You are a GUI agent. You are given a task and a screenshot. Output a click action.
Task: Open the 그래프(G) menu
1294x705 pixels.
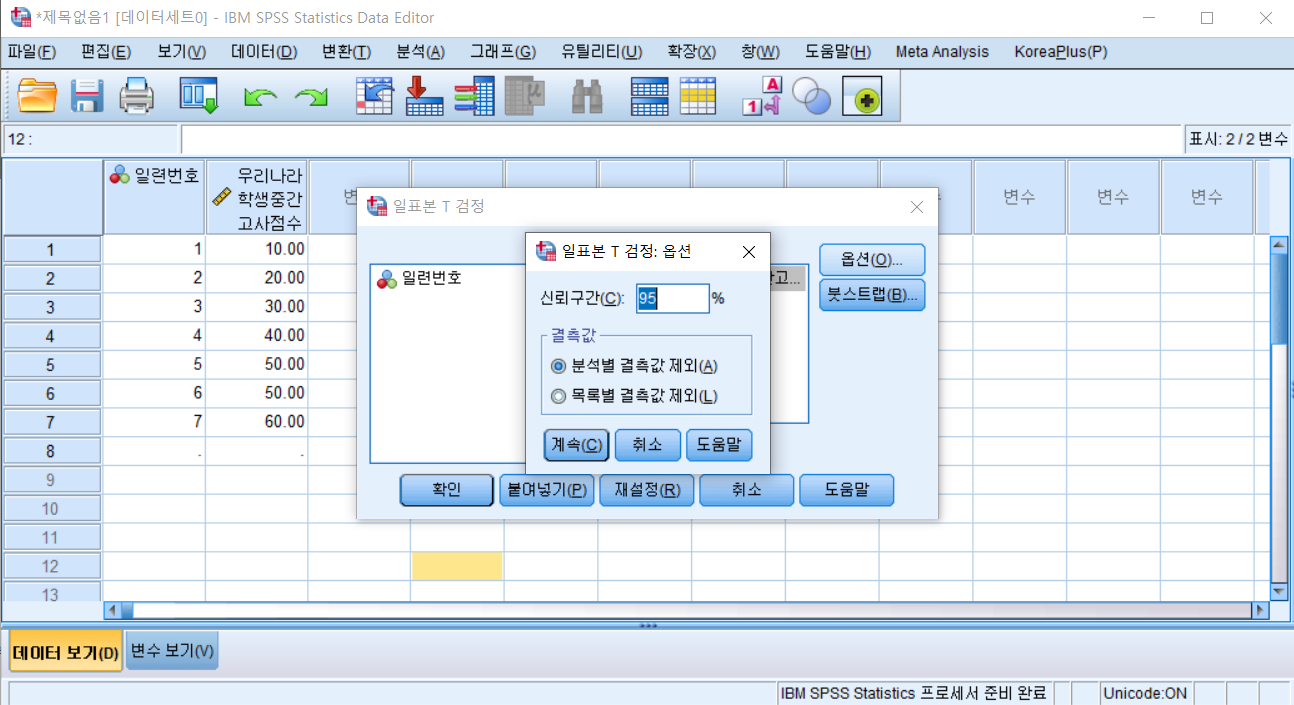coord(503,52)
